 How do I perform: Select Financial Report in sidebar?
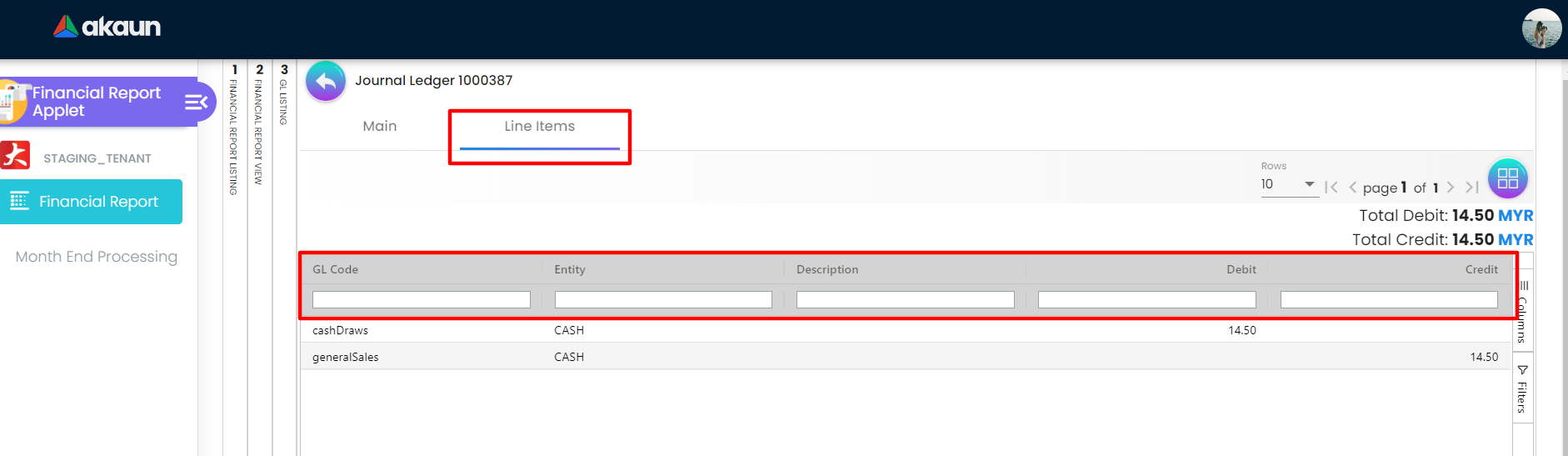tap(91, 202)
